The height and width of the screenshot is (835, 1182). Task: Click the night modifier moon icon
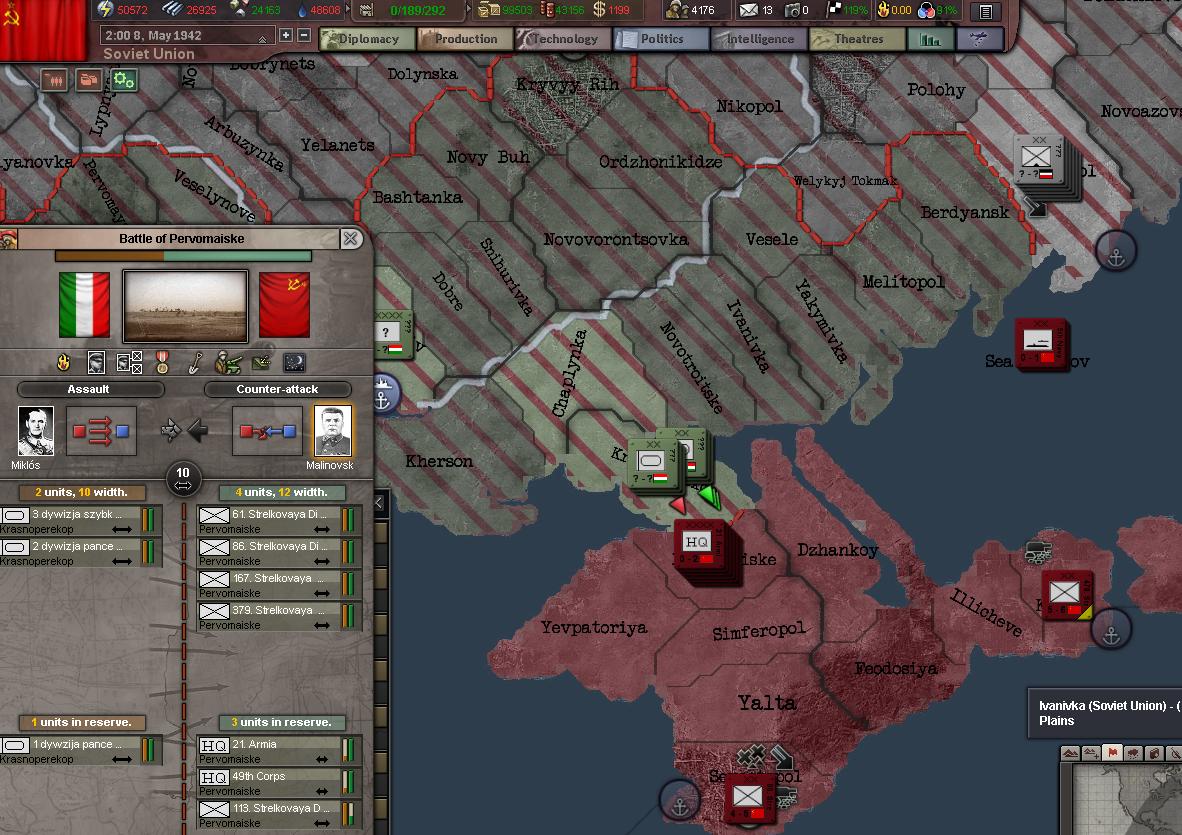point(294,363)
